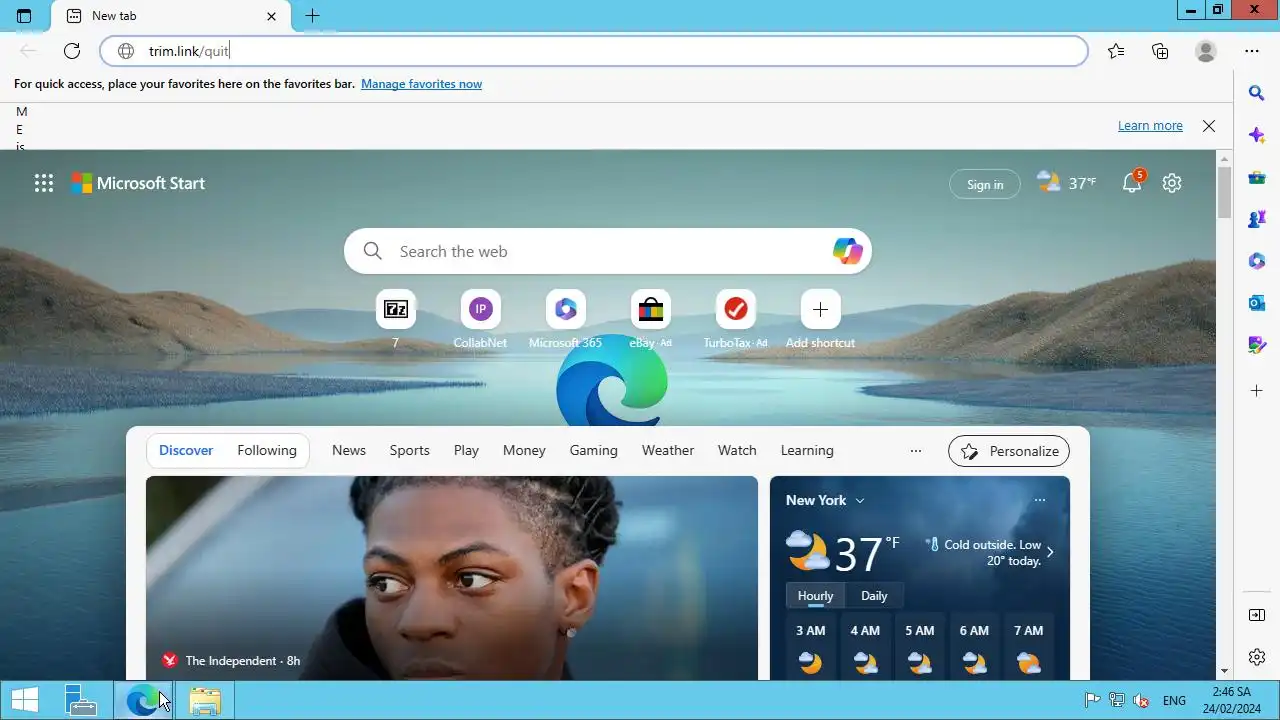The image size is (1280, 720).
Task: Click the Edge icon in taskbar
Action: tap(143, 700)
